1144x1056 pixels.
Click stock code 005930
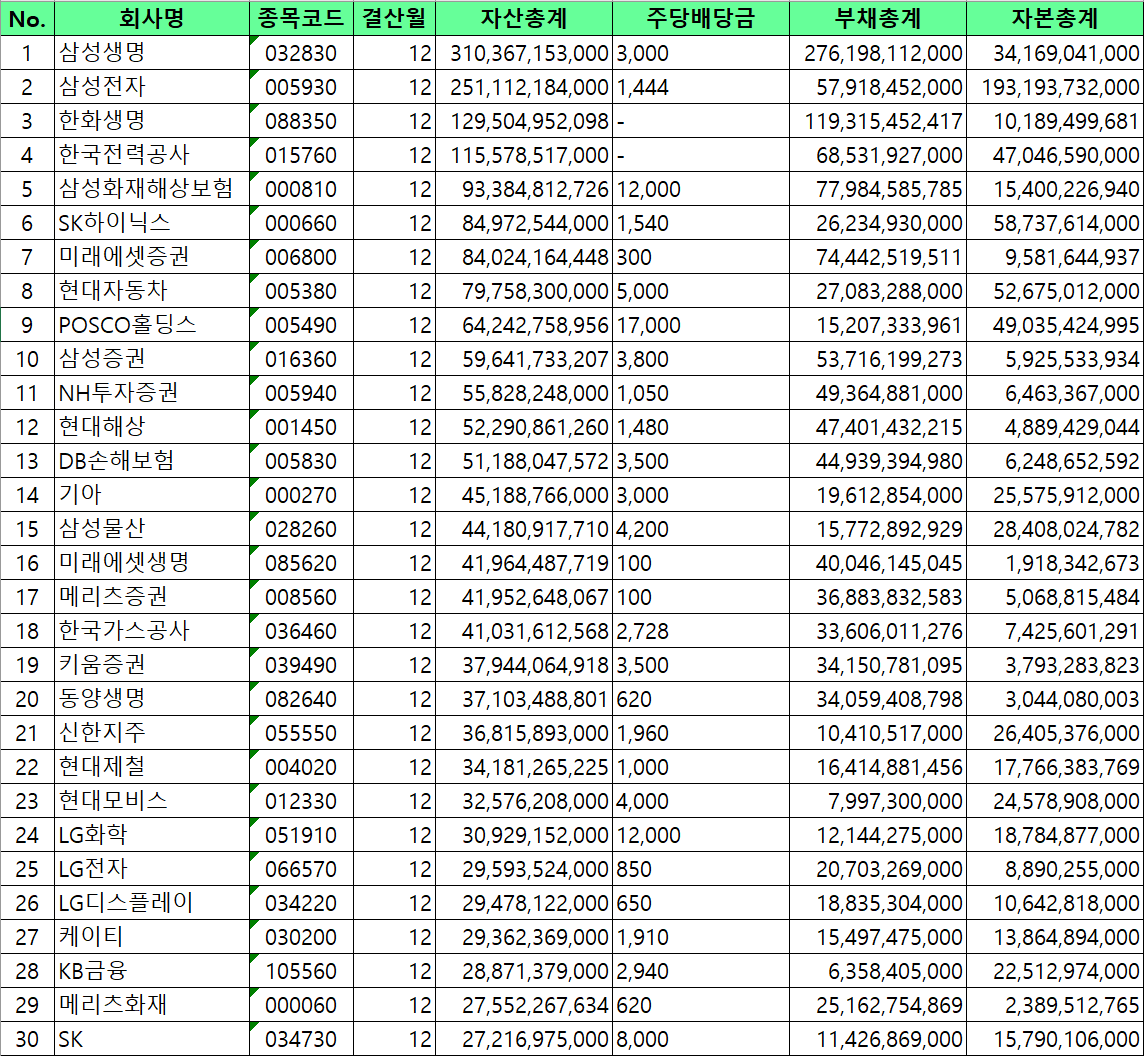pyautogui.click(x=301, y=88)
